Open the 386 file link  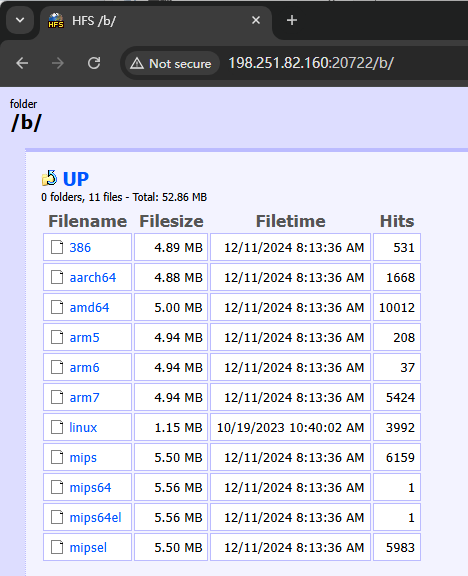[x=80, y=248]
